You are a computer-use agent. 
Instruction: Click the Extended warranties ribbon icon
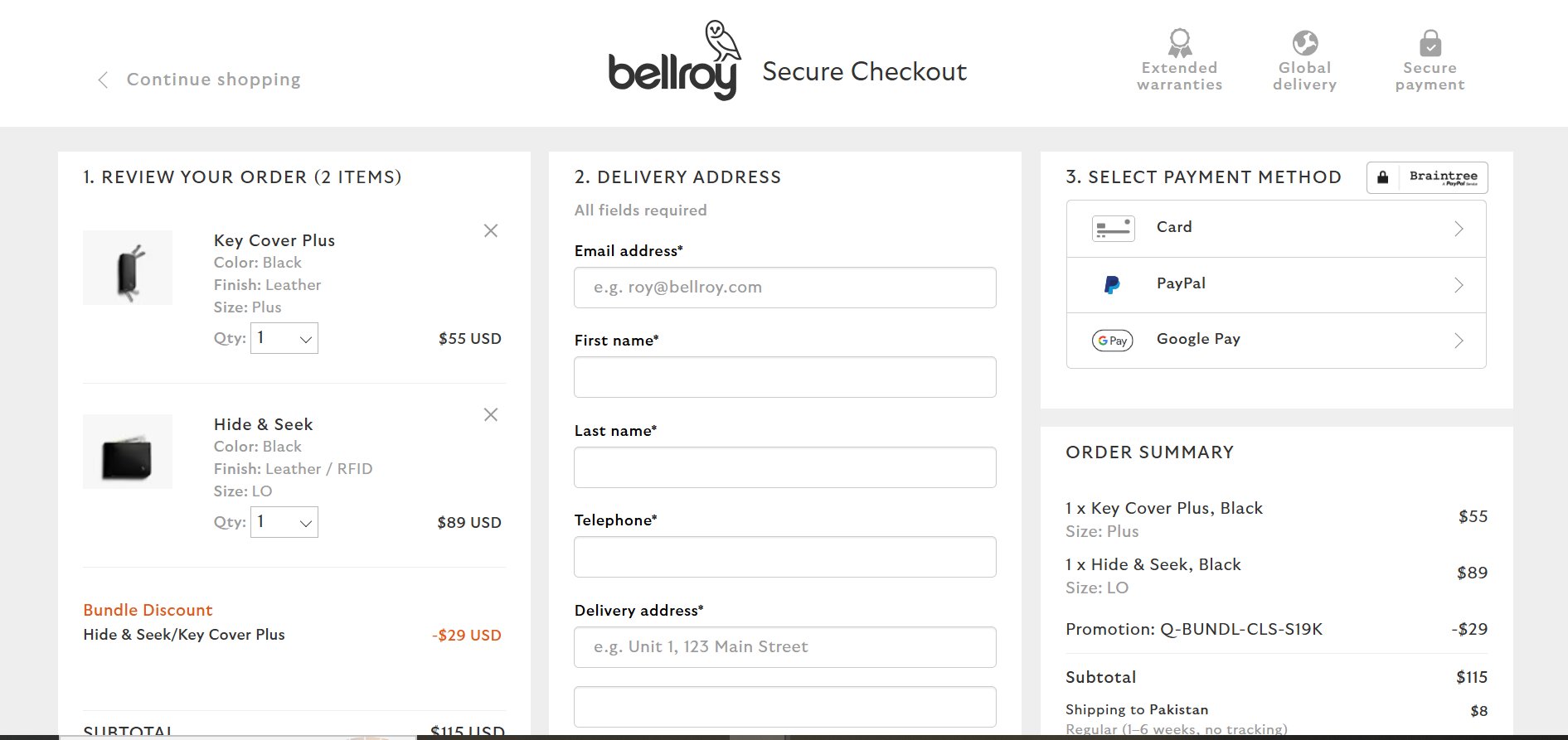tap(1179, 42)
